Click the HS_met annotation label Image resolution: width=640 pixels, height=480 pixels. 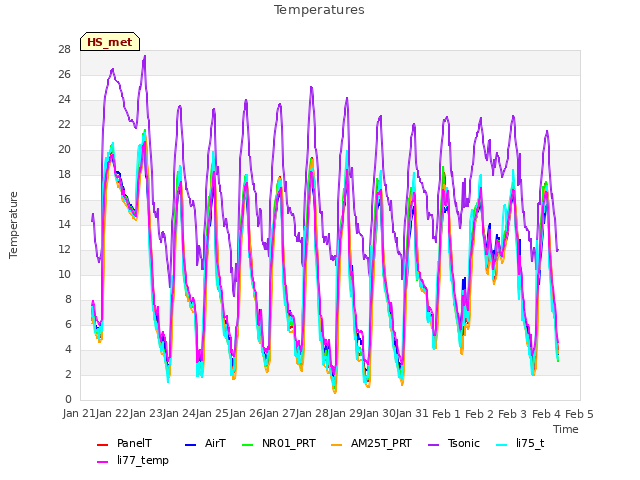tap(110, 42)
